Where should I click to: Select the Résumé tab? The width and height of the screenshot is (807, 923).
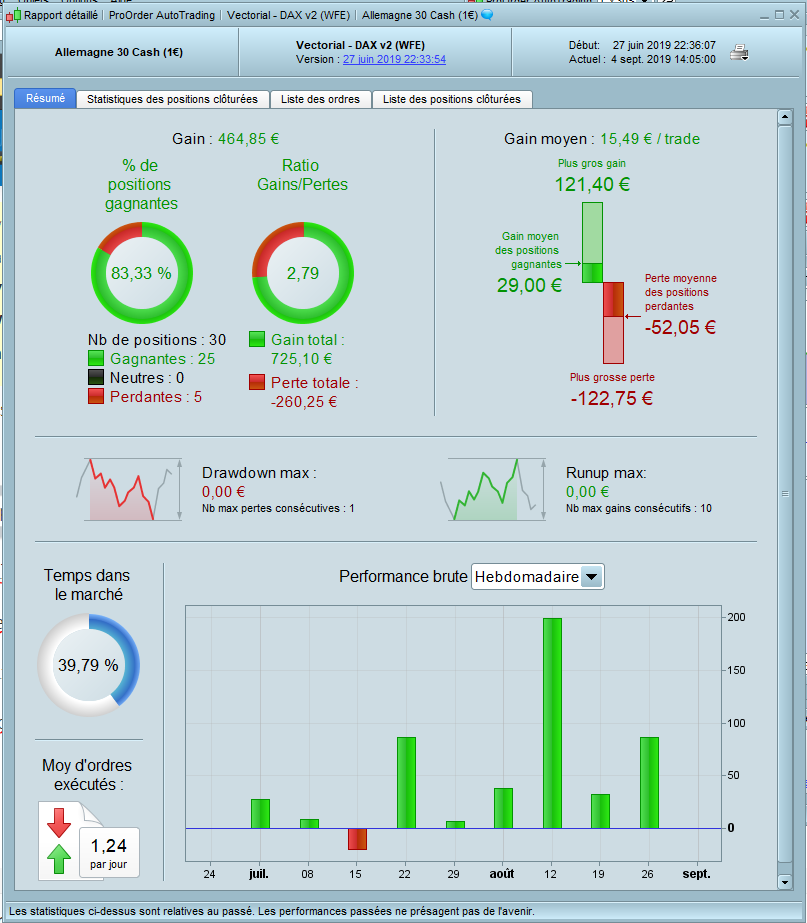tap(45, 98)
